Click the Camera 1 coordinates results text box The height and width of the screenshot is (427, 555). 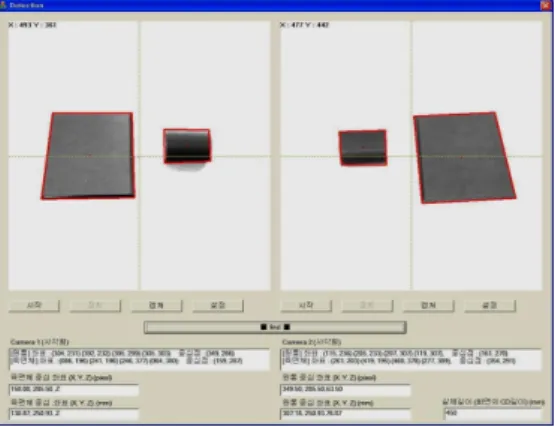click(x=139, y=359)
